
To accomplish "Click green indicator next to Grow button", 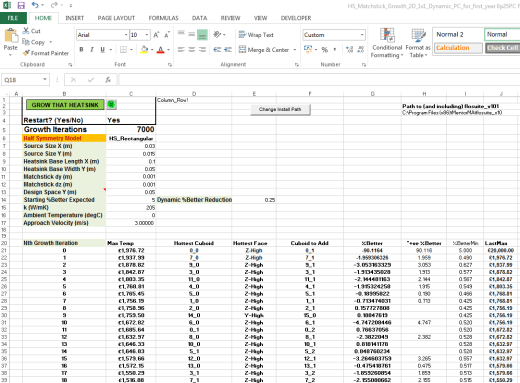I will click(111, 105).
